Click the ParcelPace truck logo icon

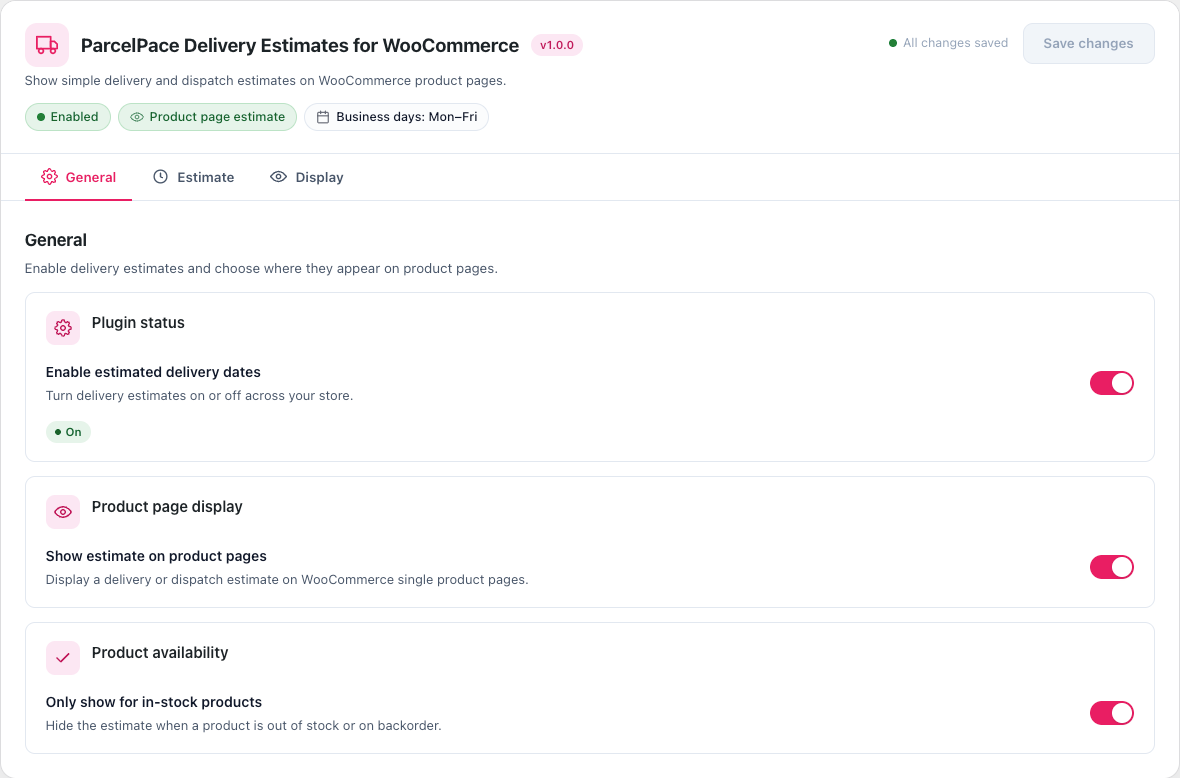47,45
